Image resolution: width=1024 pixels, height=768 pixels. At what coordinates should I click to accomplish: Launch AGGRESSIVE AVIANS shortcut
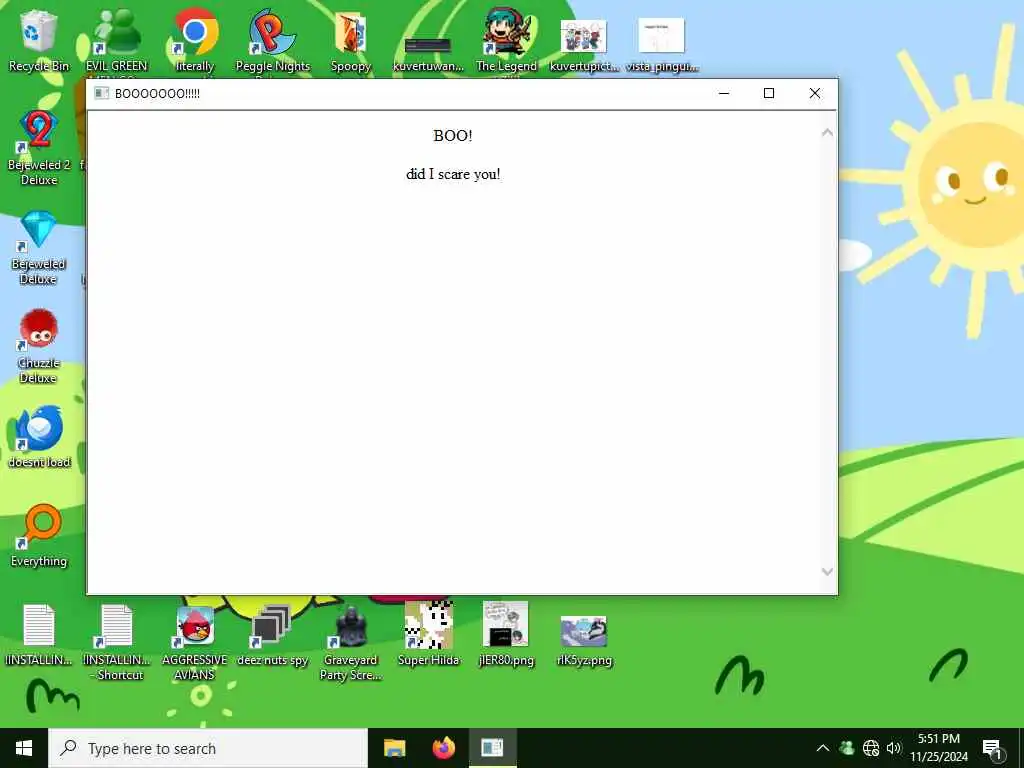tap(195, 643)
